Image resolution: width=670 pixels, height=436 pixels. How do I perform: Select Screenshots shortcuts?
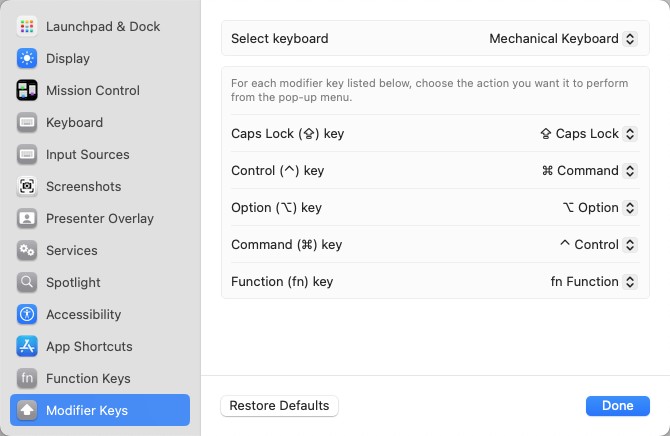pos(100,186)
